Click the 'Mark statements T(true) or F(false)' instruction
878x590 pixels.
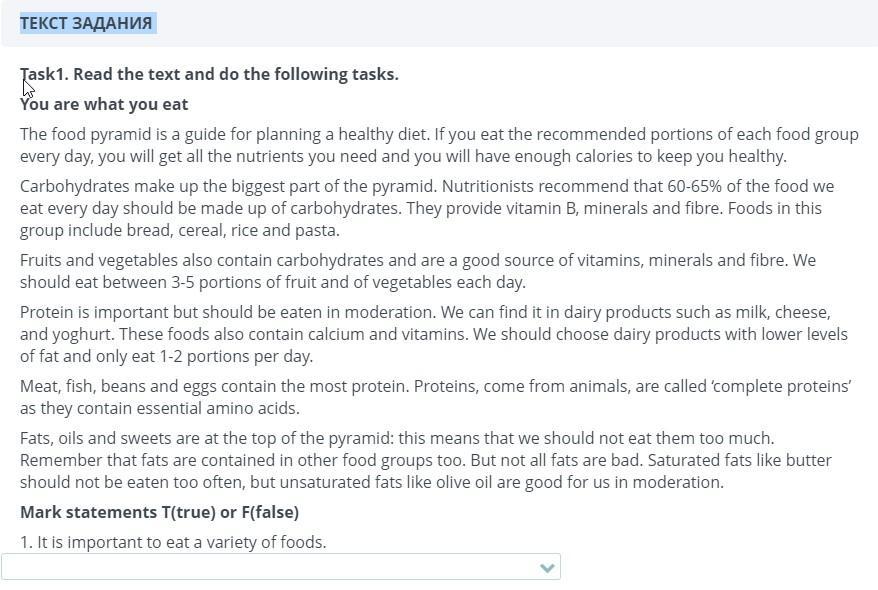click(x=160, y=512)
